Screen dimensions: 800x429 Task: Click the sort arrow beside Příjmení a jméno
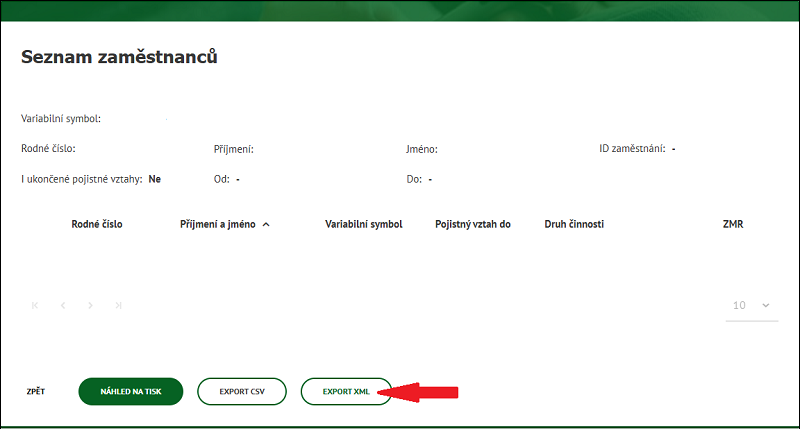266,225
